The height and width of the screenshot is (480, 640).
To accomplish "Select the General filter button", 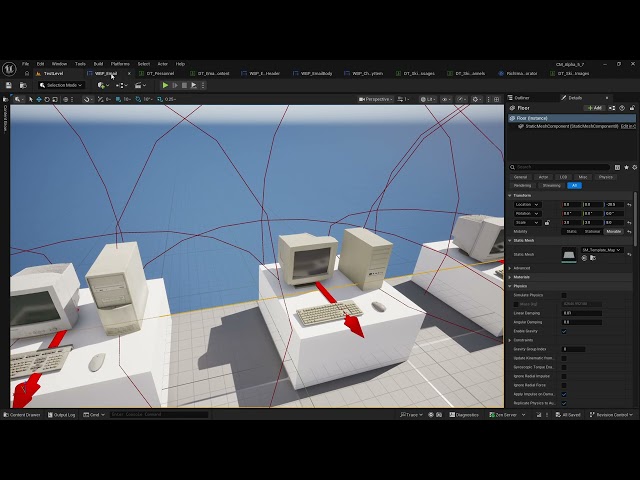I will click(x=520, y=177).
